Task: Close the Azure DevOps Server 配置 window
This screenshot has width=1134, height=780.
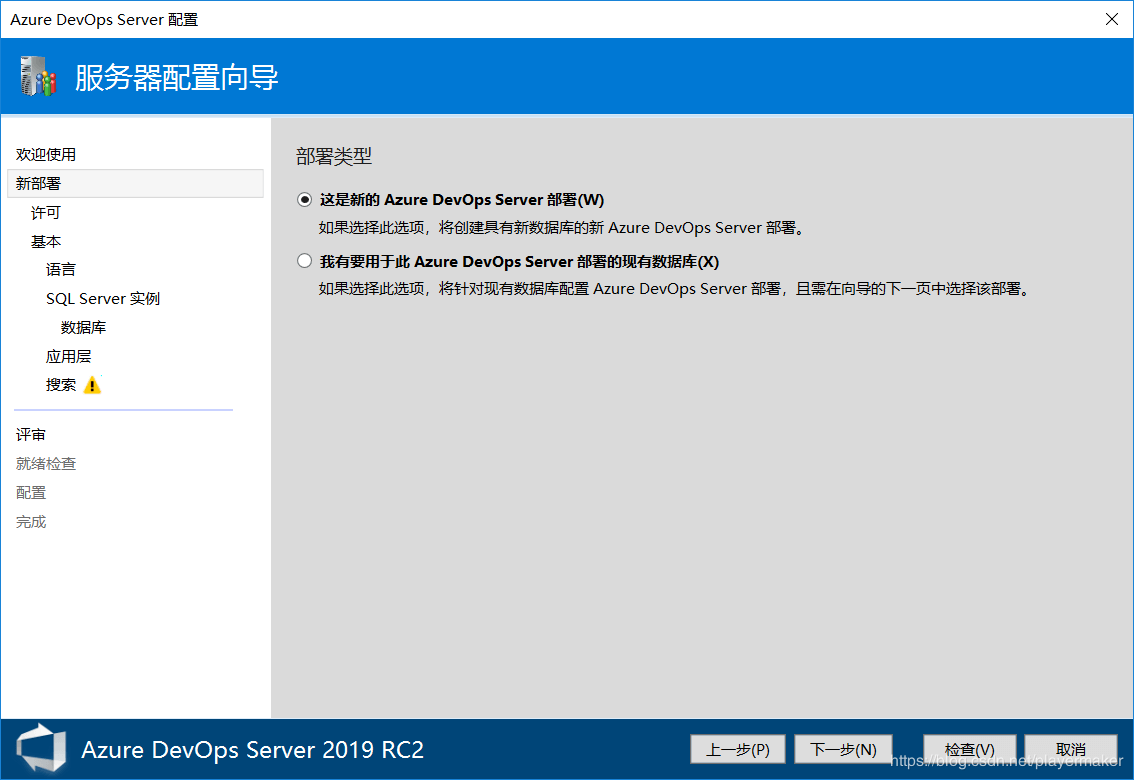Action: click(x=1112, y=19)
